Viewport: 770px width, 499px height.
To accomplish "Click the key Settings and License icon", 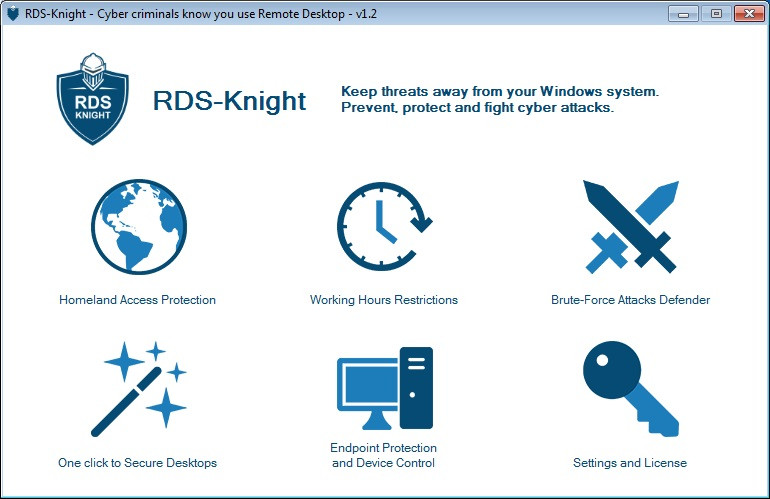I will [631, 388].
